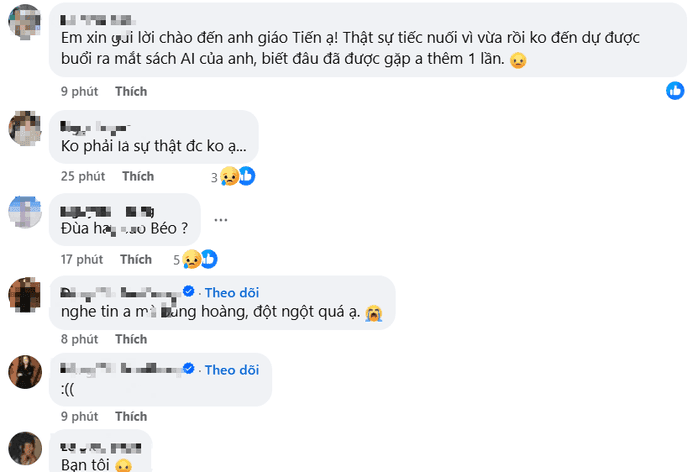Like the ":((" comment via "Thích"
Image resolution: width=698 pixels, height=472 pixels.
(x=131, y=416)
